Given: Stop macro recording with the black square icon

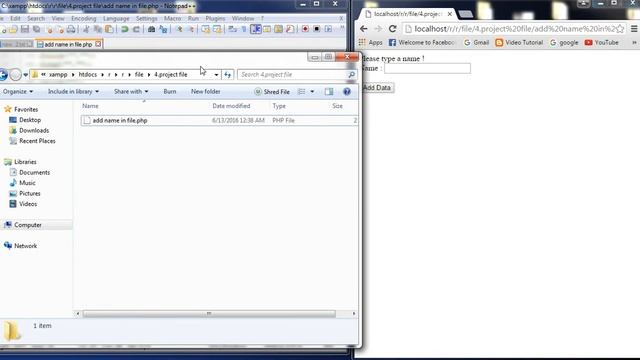Looking at the screenshot, I should coord(317,29).
